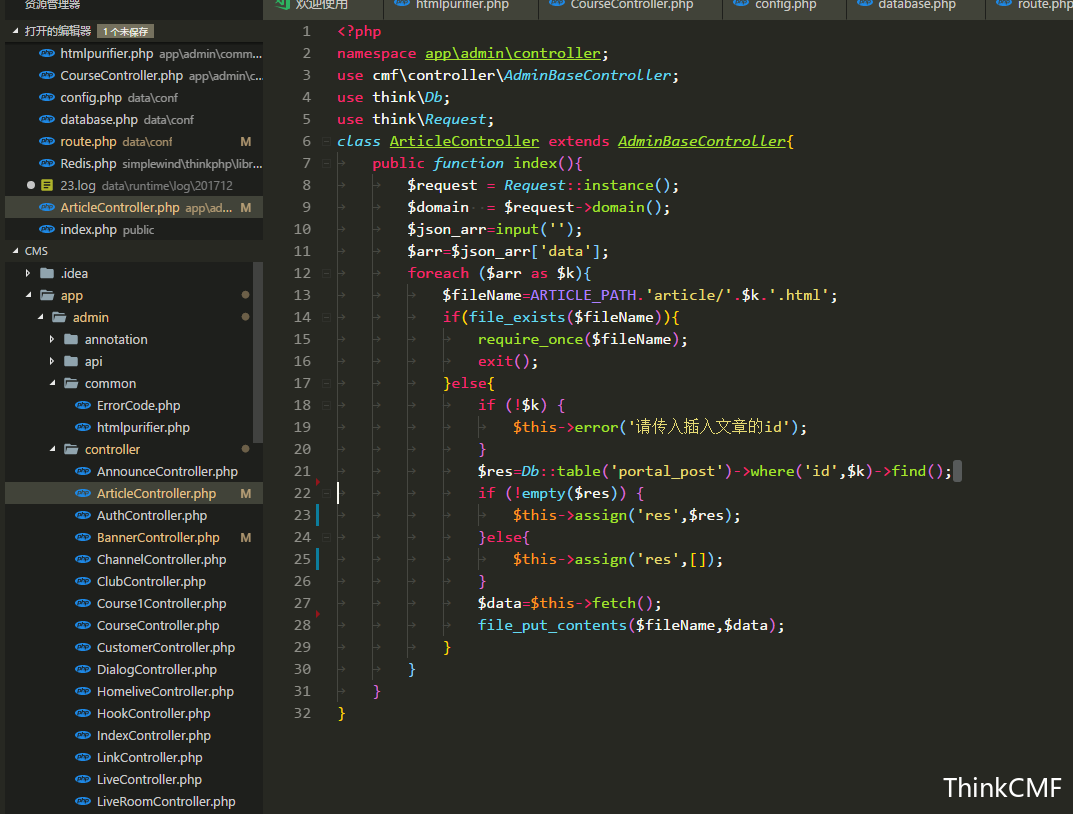This screenshot has width=1073, height=814.
Task: Fold the if block at line 14
Action: click(x=326, y=317)
